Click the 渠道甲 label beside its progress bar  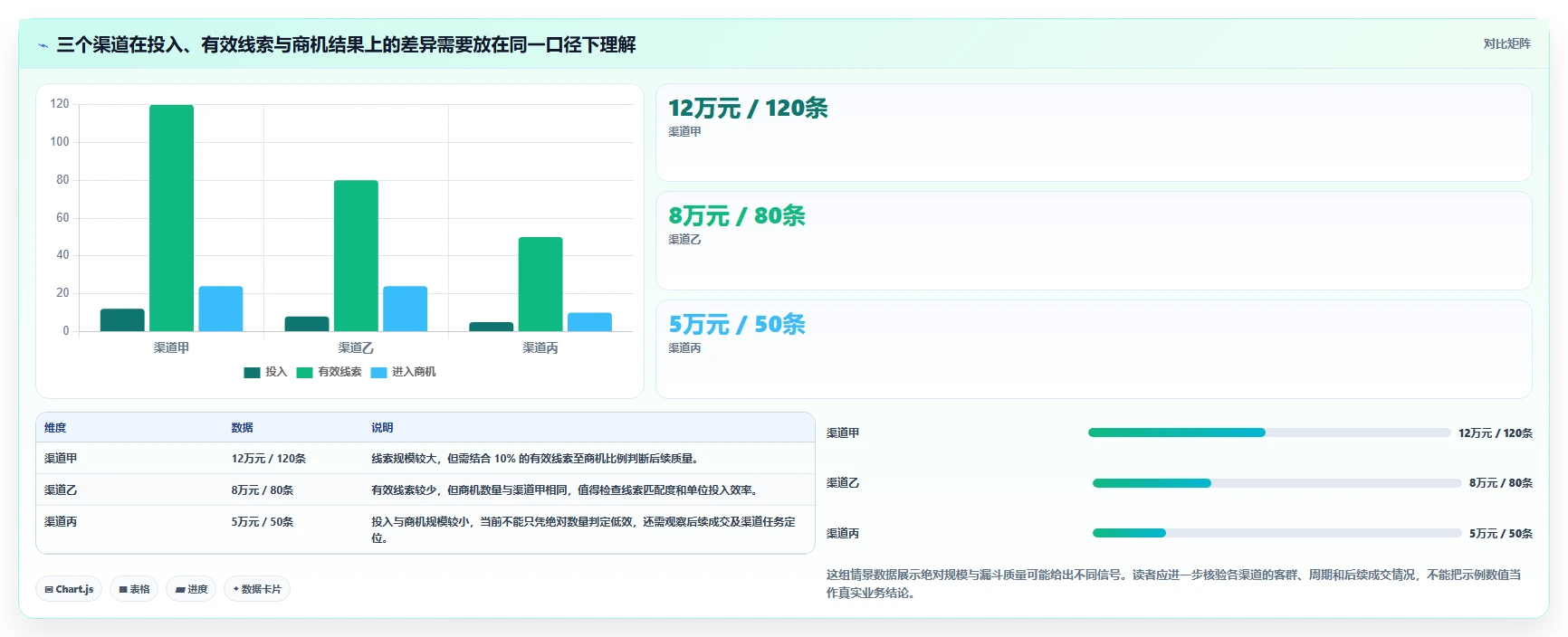coord(843,433)
